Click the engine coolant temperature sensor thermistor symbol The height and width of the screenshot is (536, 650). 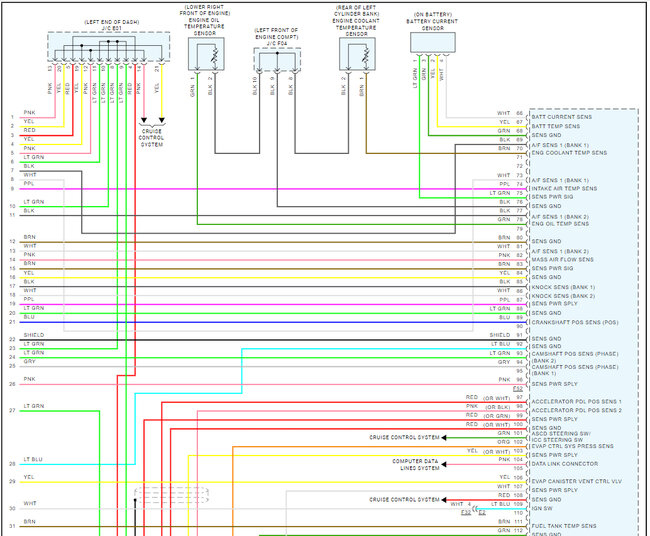(x=366, y=58)
